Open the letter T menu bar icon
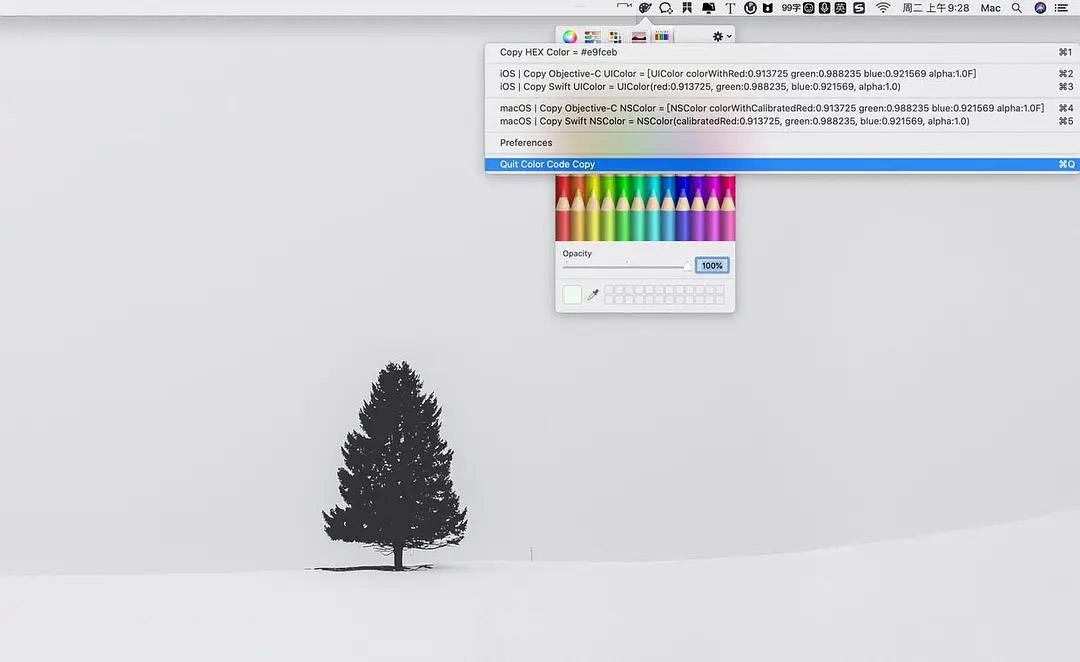Screen dimensions: 1080x662 click(730, 8)
